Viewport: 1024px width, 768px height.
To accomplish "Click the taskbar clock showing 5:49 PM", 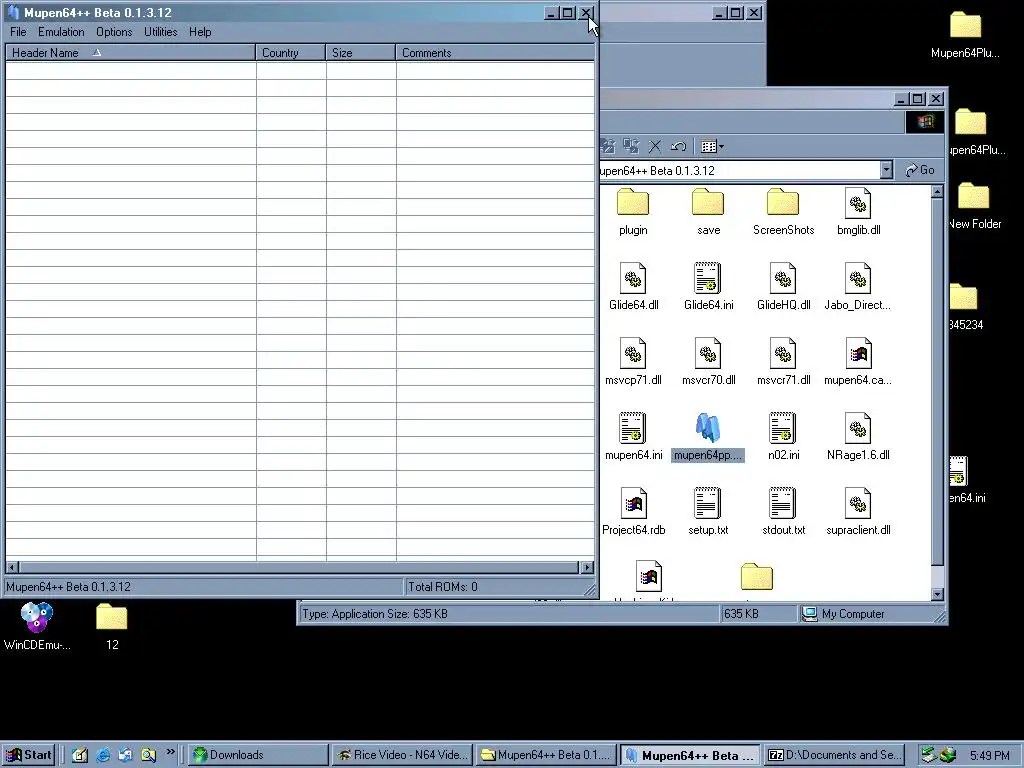I will tap(989, 756).
